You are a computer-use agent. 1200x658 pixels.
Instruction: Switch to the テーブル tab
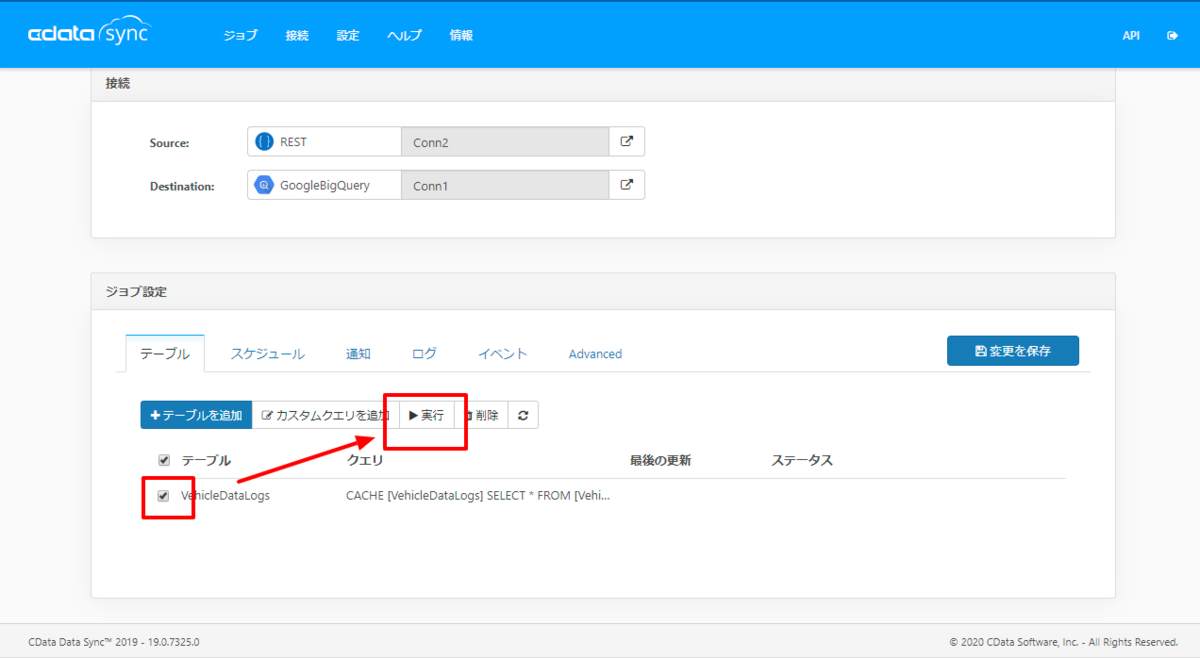pos(165,354)
